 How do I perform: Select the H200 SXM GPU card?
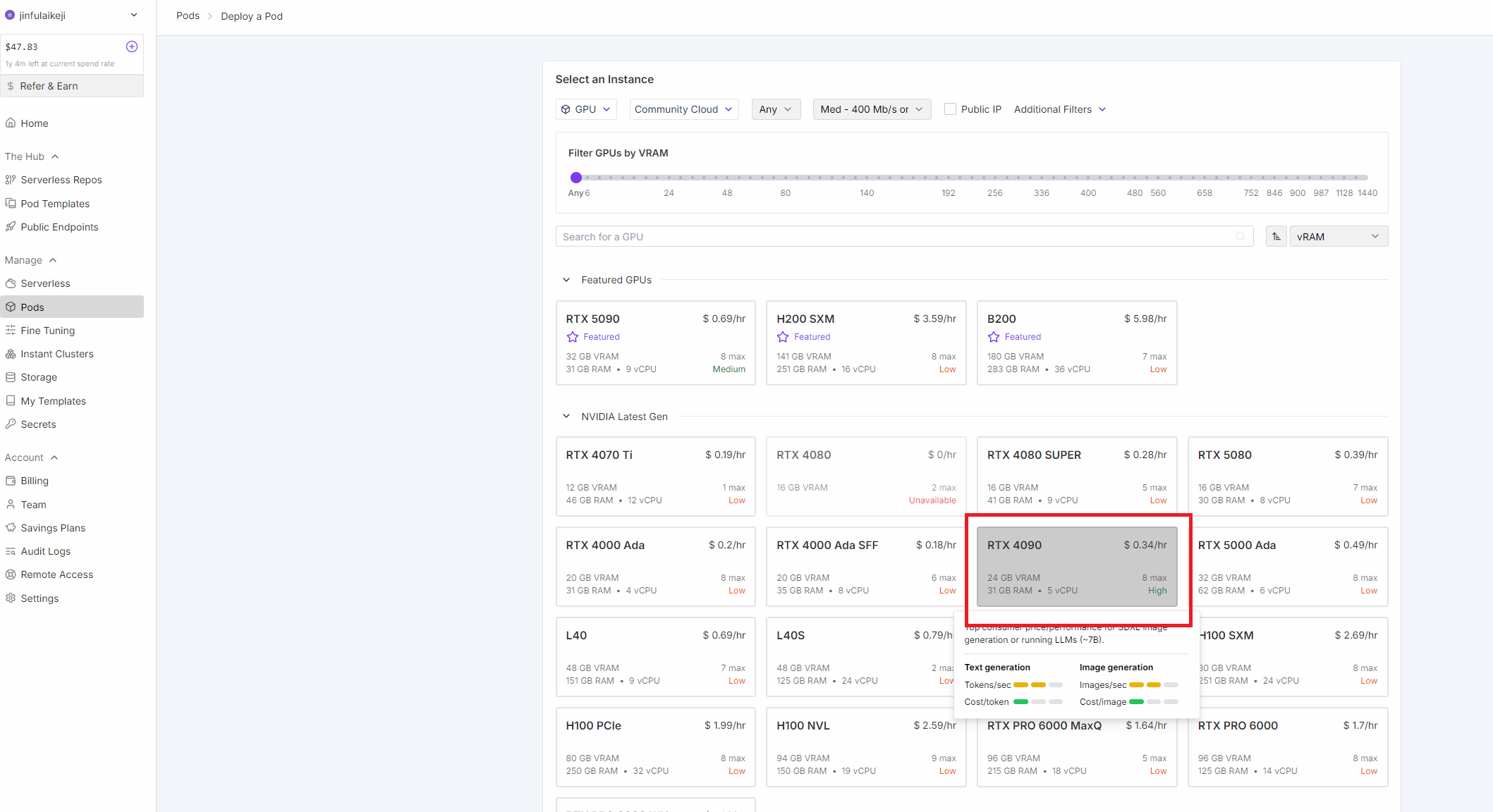coord(865,343)
